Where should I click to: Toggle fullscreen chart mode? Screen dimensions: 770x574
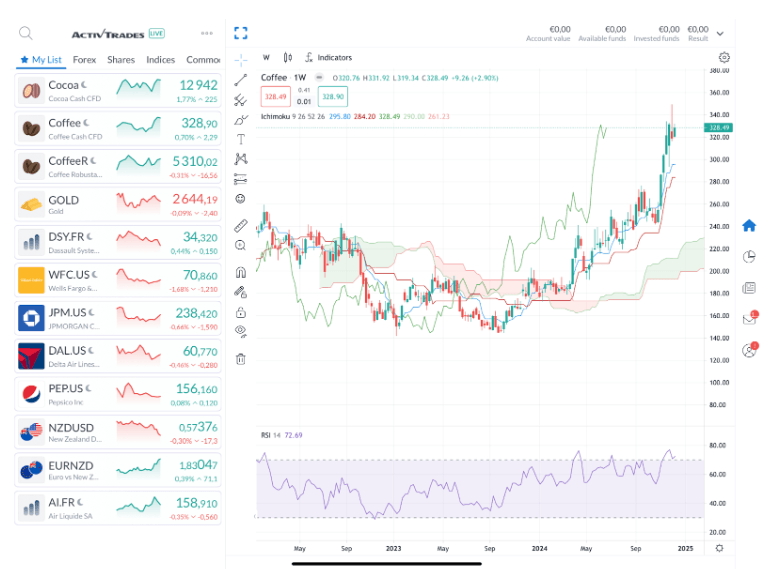241,33
